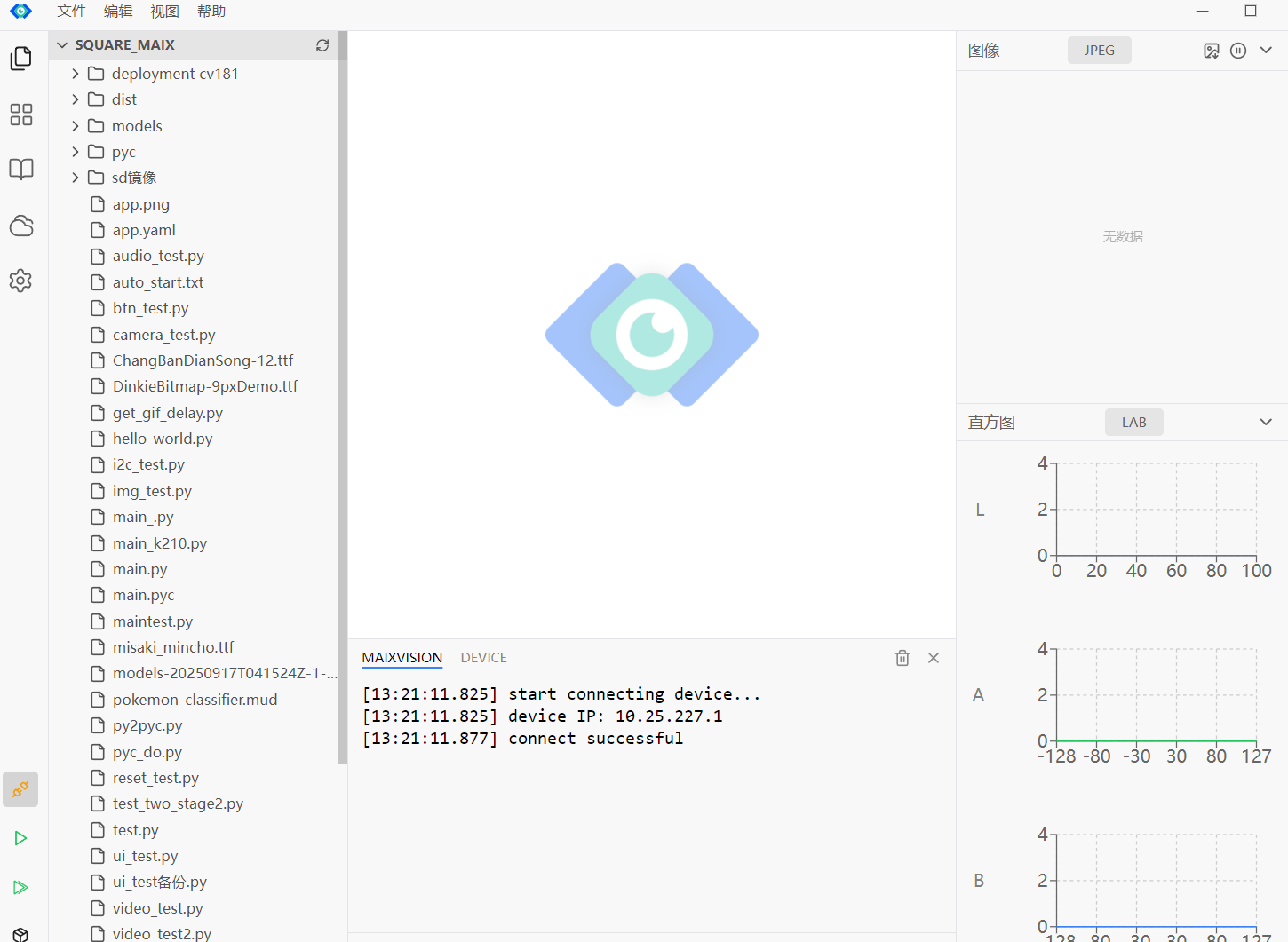Click the orange device connection plug icon
This screenshot has width=1288, height=942.
(20, 789)
